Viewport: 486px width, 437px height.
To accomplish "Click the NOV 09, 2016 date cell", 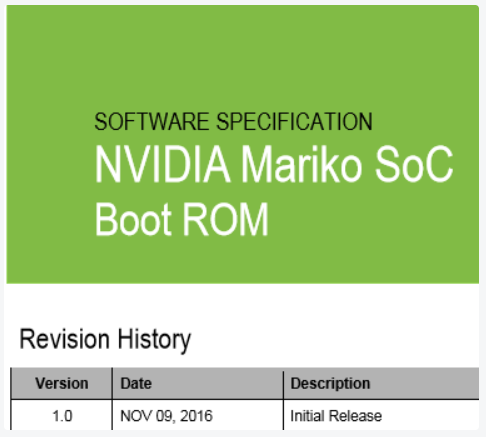I will [198, 415].
